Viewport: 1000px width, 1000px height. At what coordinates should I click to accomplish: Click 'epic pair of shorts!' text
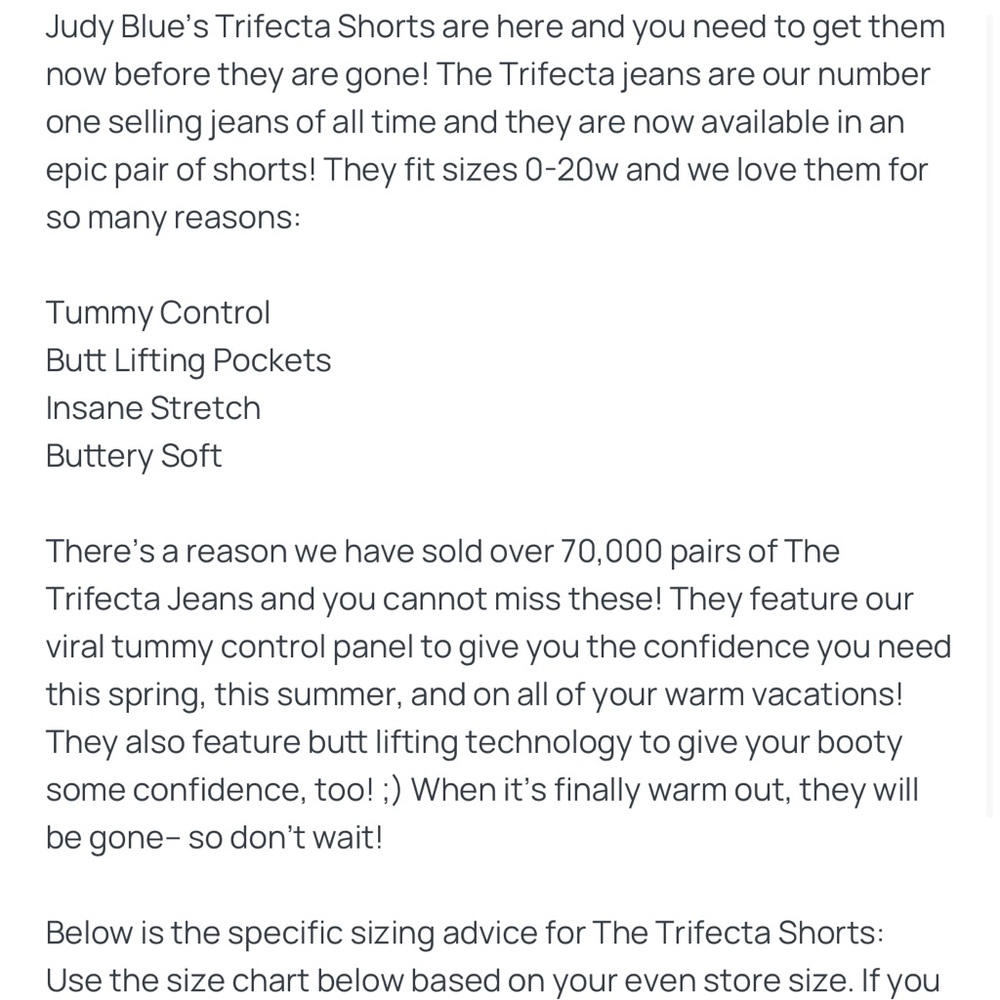(x=180, y=170)
